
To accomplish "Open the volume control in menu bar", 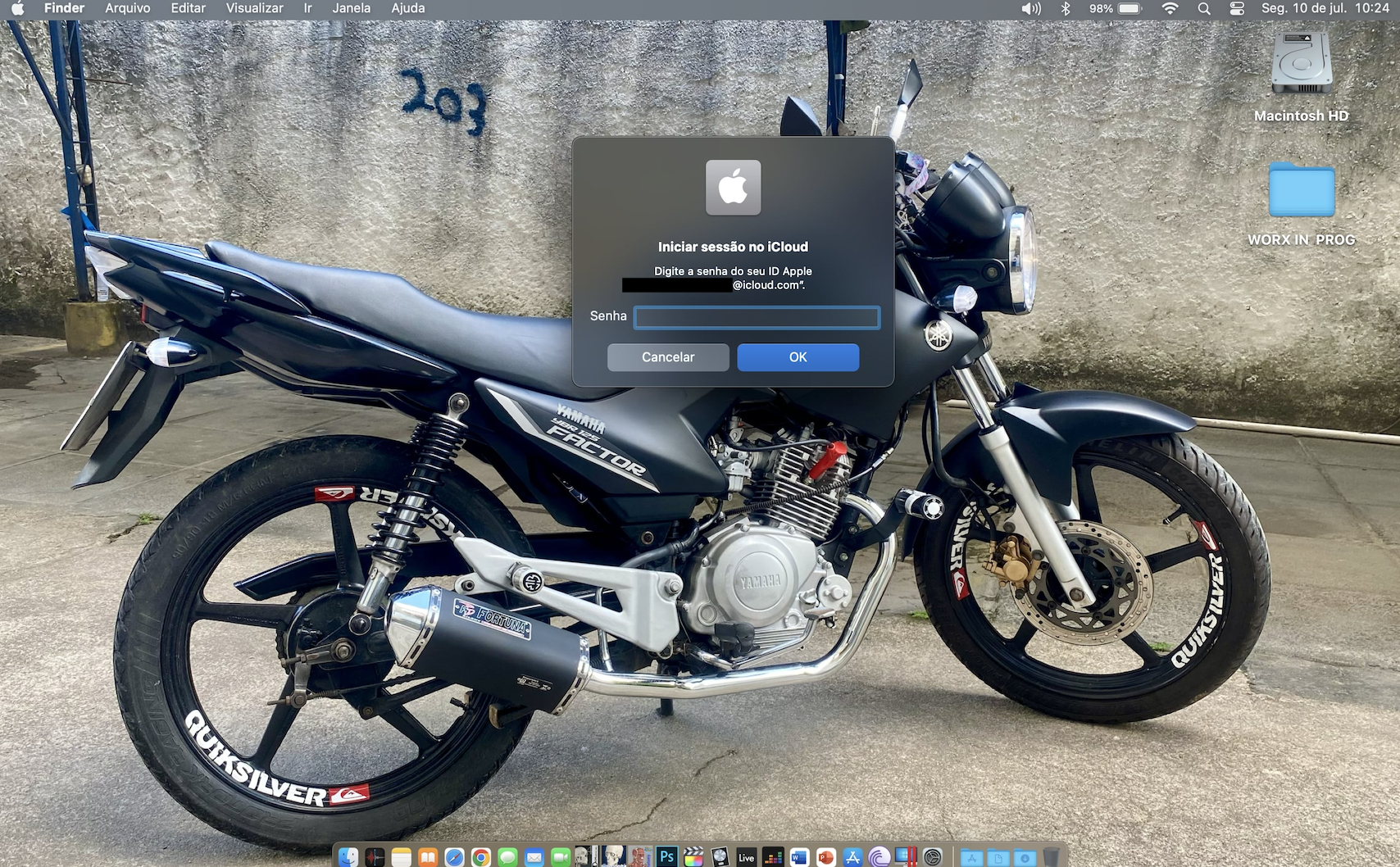I will click(1030, 8).
